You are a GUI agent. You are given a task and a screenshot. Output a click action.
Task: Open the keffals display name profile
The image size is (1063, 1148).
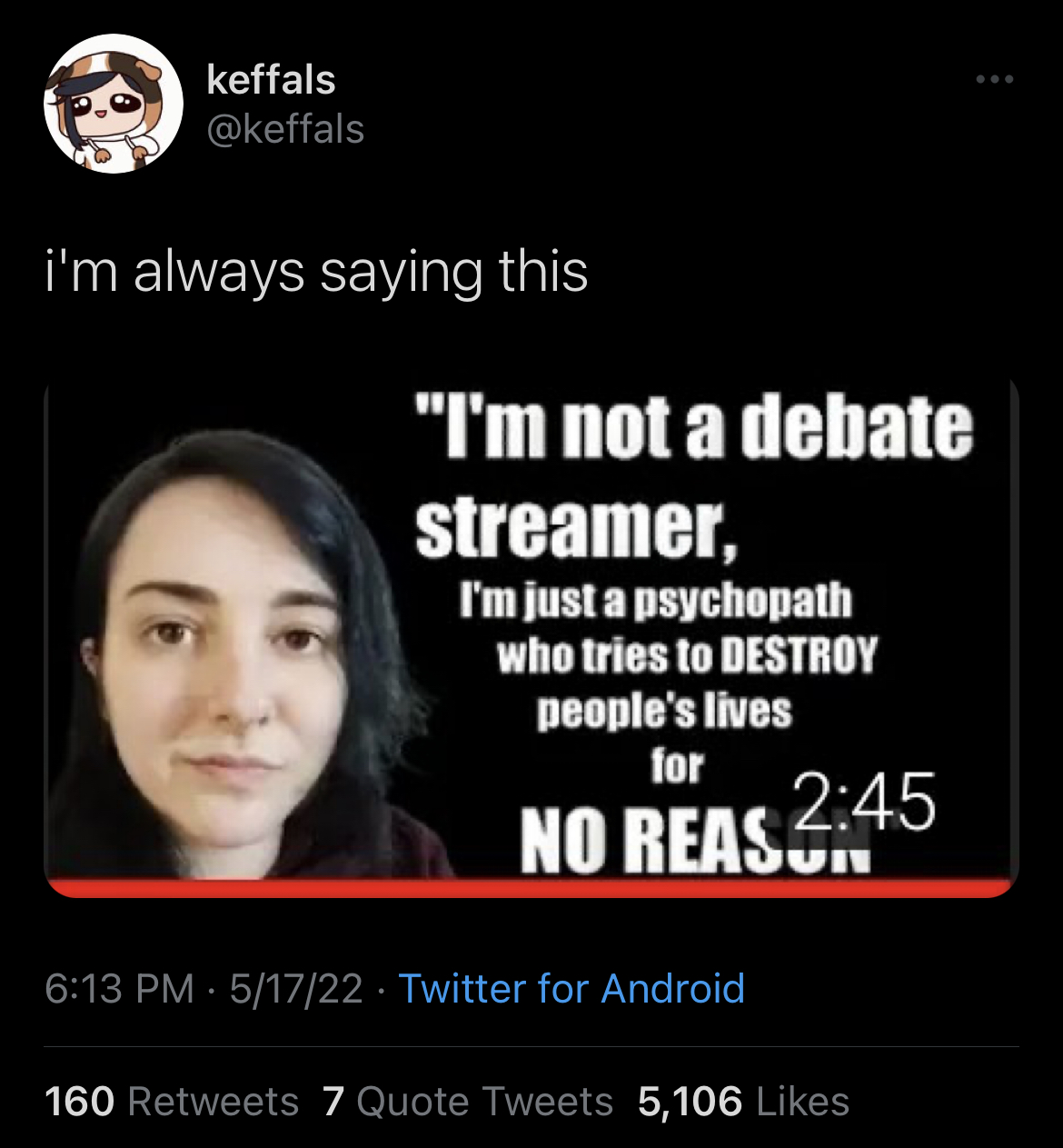[x=271, y=79]
